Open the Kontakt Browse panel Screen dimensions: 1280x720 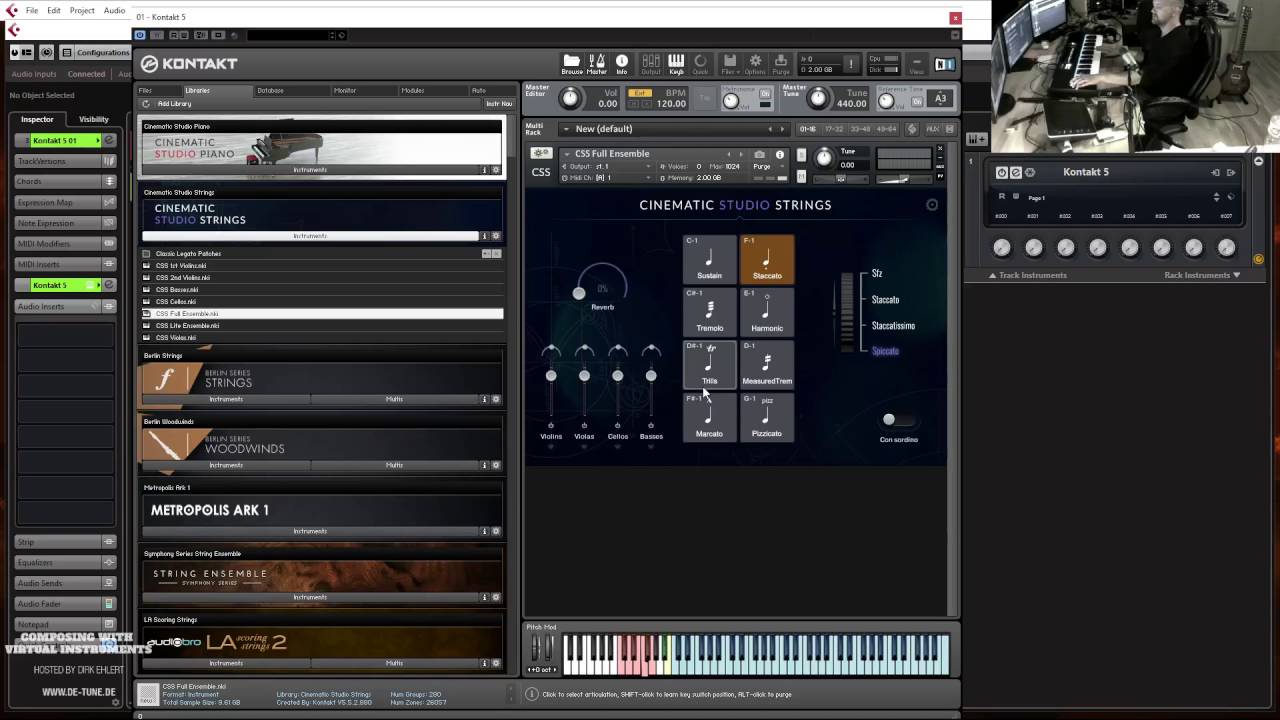pos(571,64)
